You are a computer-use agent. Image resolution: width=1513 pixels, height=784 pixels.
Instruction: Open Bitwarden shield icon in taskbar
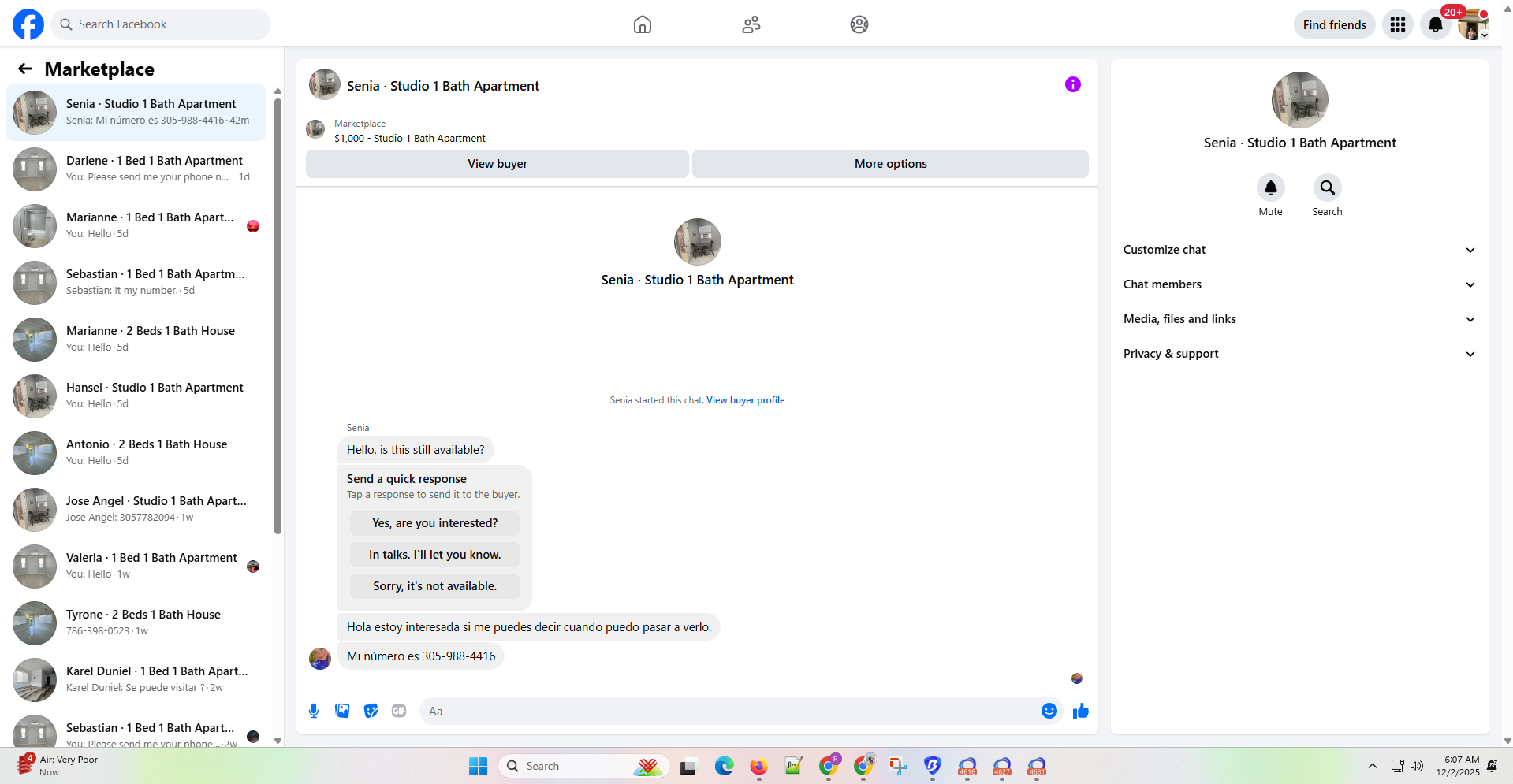(933, 766)
